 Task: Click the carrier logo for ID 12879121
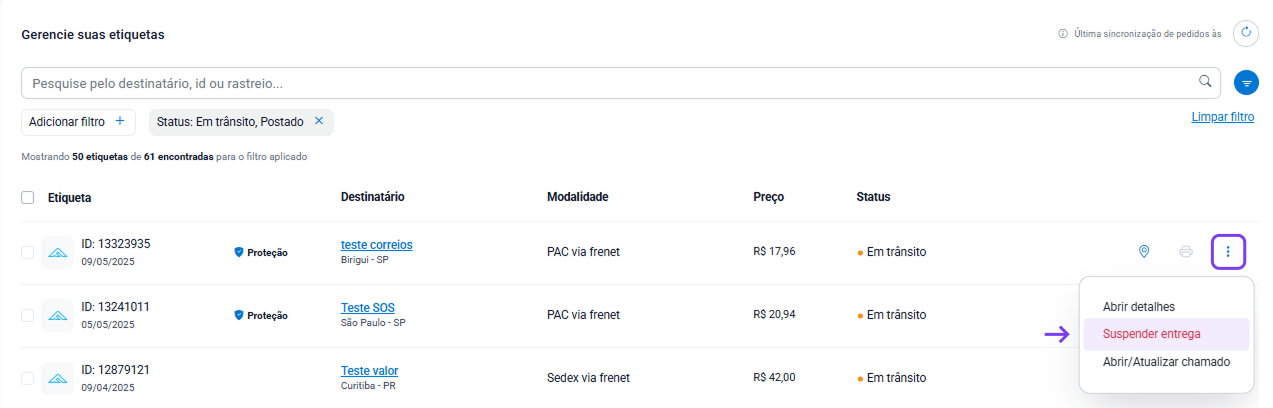[x=57, y=378]
